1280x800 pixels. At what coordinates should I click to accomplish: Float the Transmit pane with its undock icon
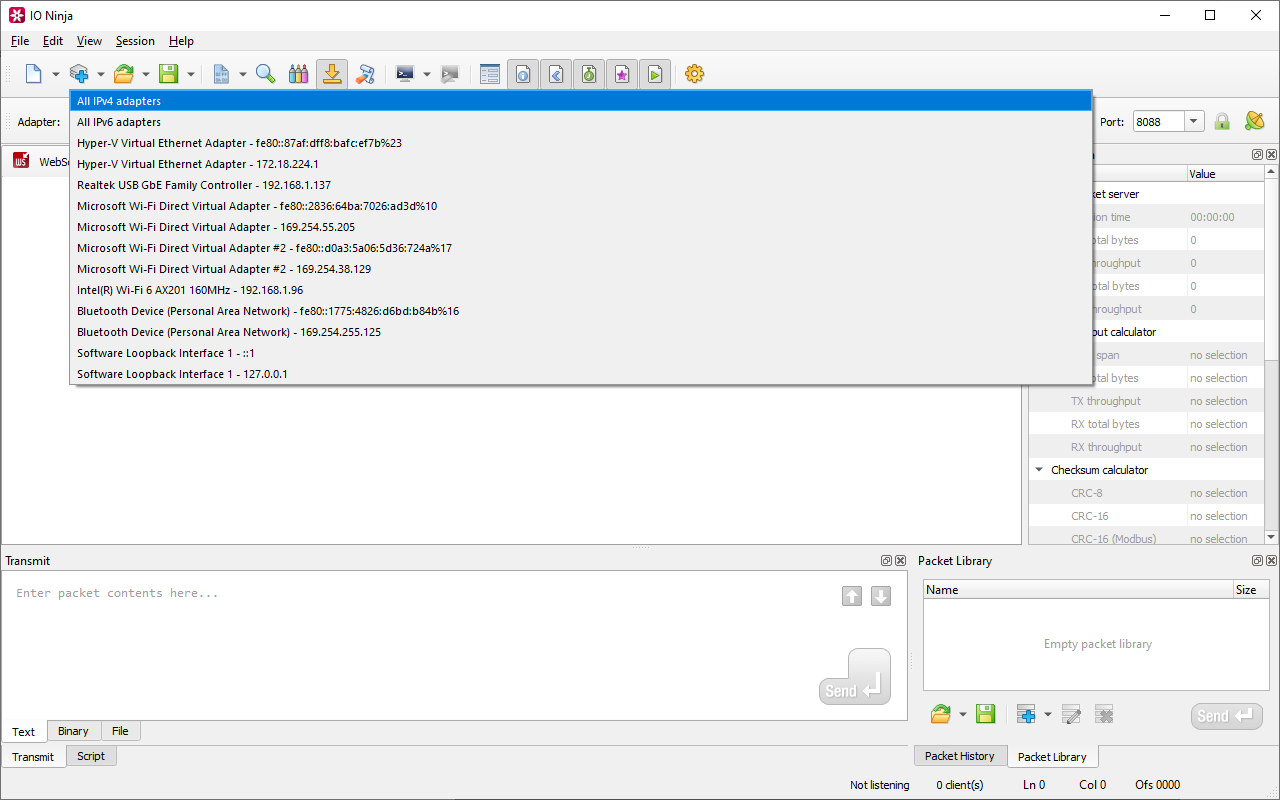886,561
